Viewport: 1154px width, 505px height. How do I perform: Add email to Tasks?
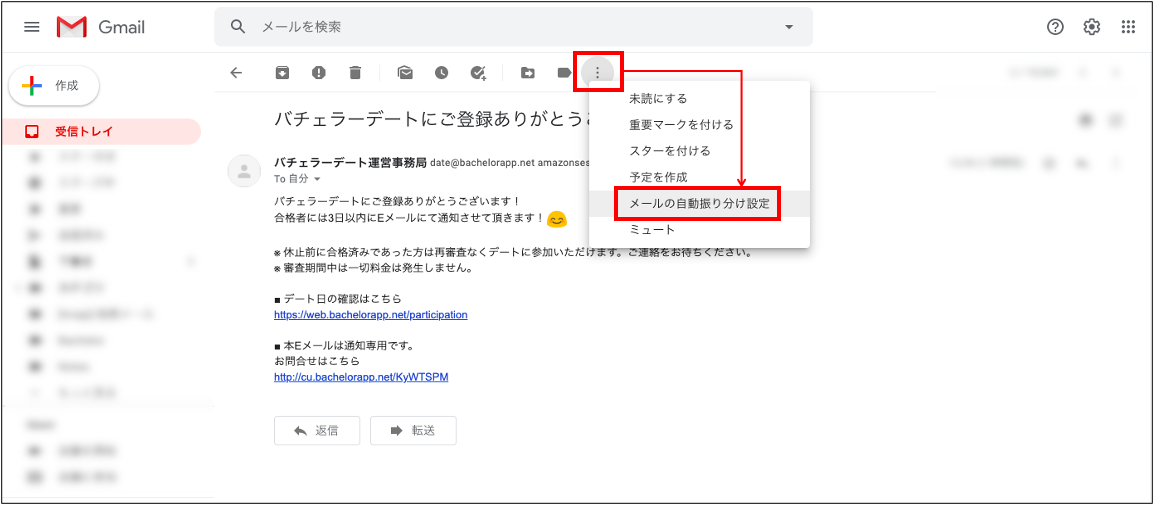tap(478, 72)
